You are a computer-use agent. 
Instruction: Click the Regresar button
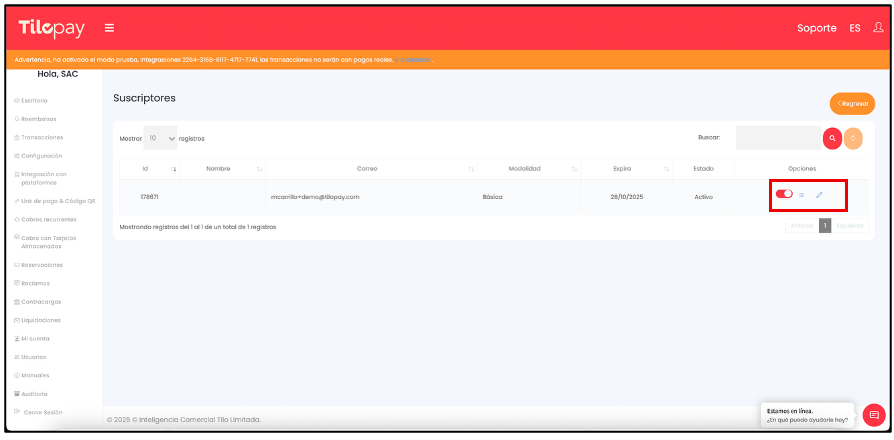coord(852,103)
